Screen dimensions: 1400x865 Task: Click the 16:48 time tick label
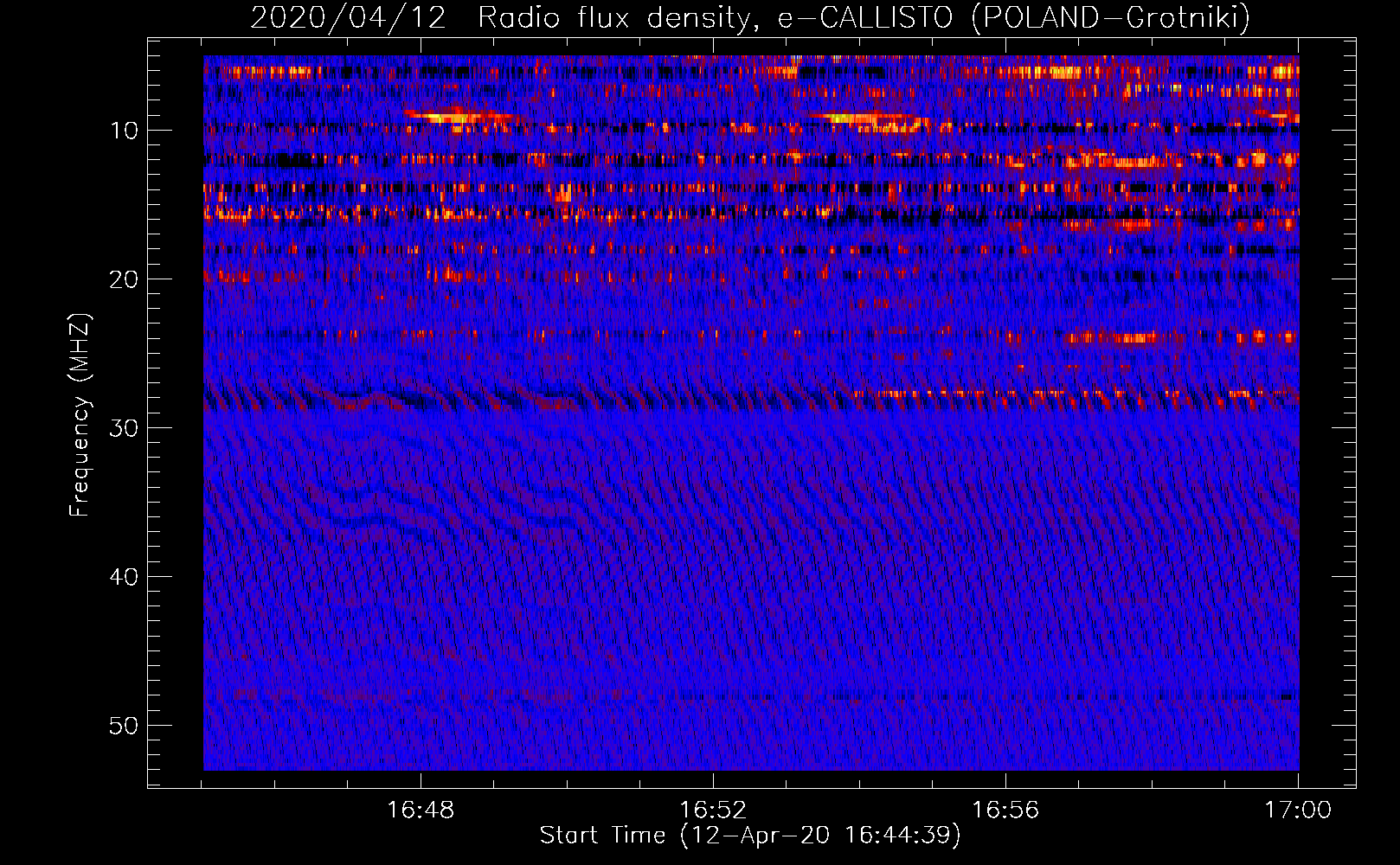click(421, 811)
